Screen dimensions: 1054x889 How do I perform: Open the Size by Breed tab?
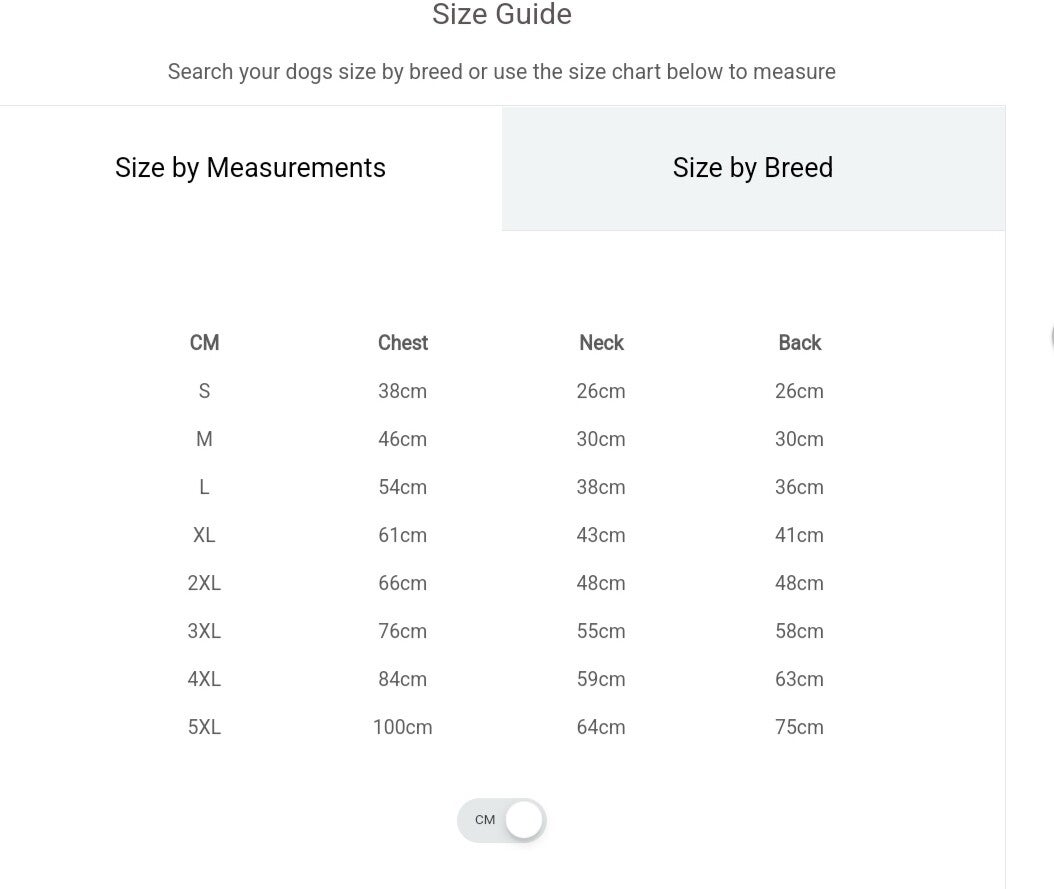coord(753,168)
